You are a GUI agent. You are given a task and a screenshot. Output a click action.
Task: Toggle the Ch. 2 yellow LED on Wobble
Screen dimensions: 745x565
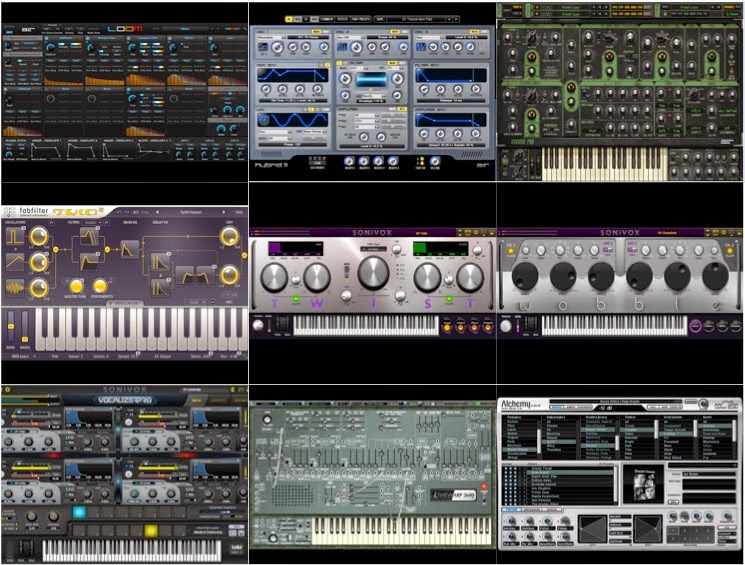click(729, 250)
